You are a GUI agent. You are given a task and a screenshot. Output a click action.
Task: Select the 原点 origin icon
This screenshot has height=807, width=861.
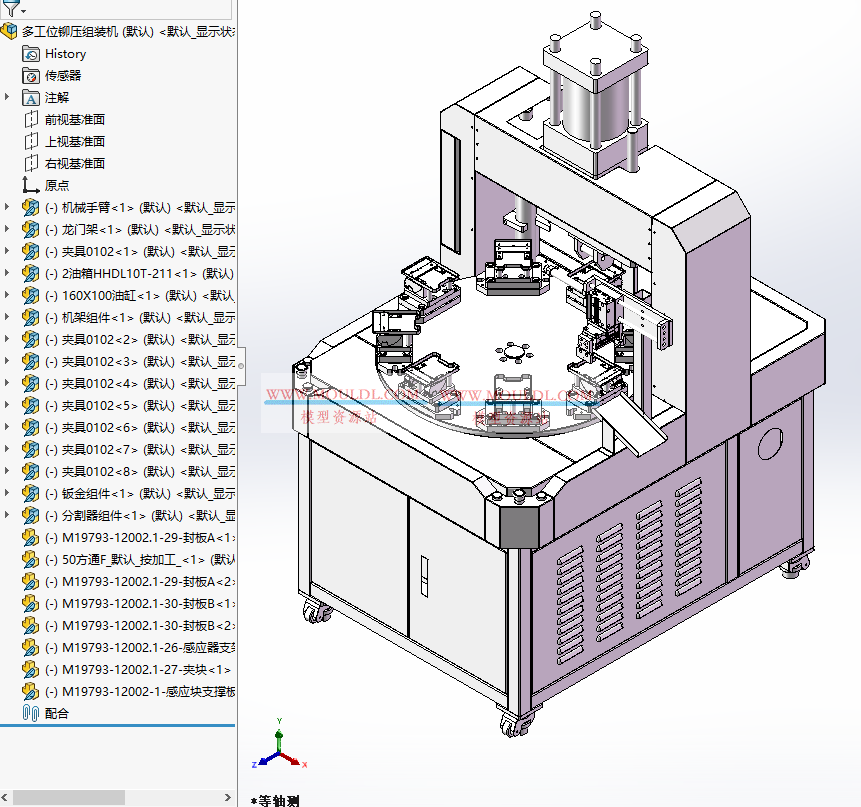(30, 186)
